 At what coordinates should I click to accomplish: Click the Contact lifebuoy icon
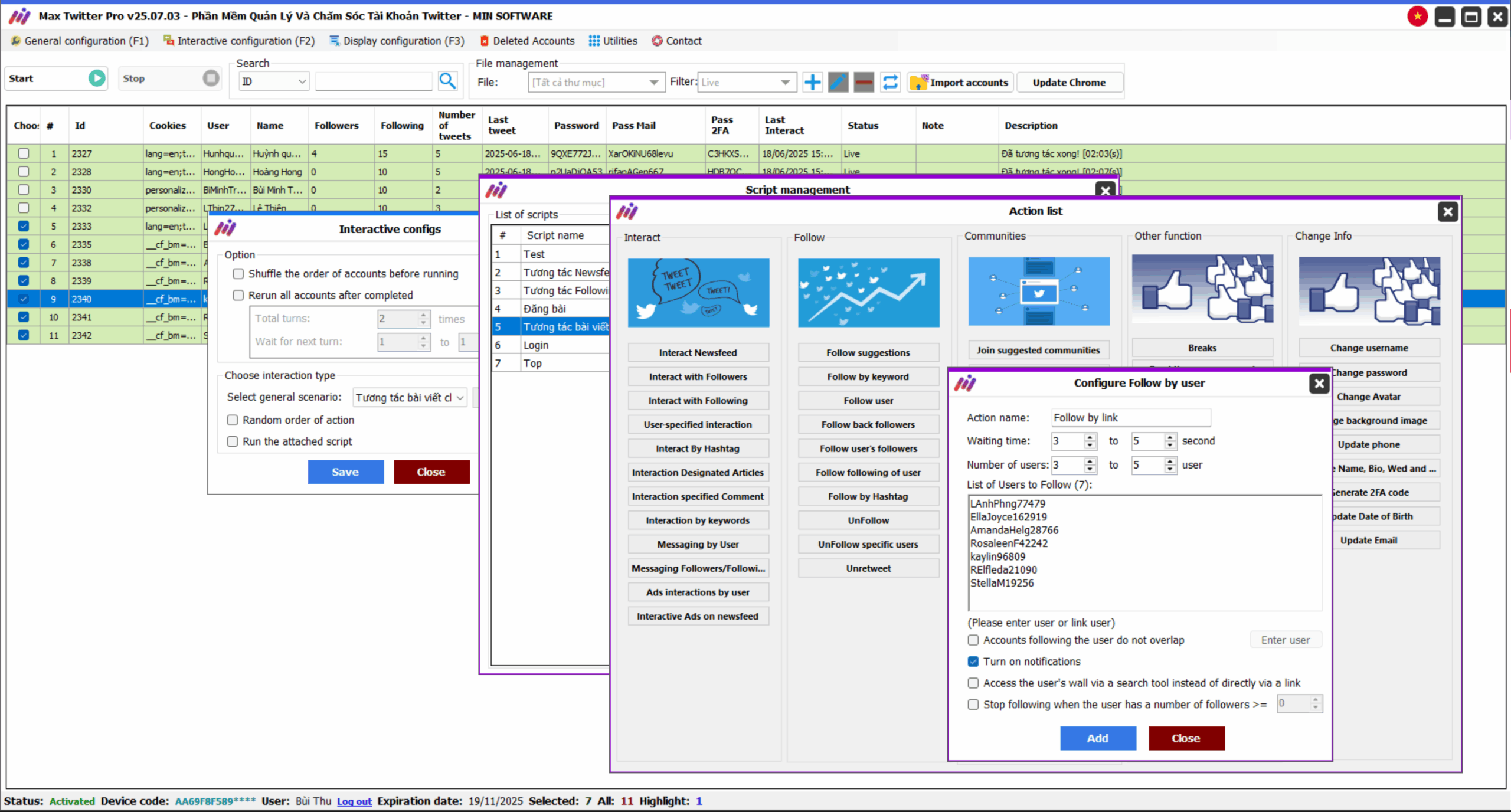tap(657, 41)
